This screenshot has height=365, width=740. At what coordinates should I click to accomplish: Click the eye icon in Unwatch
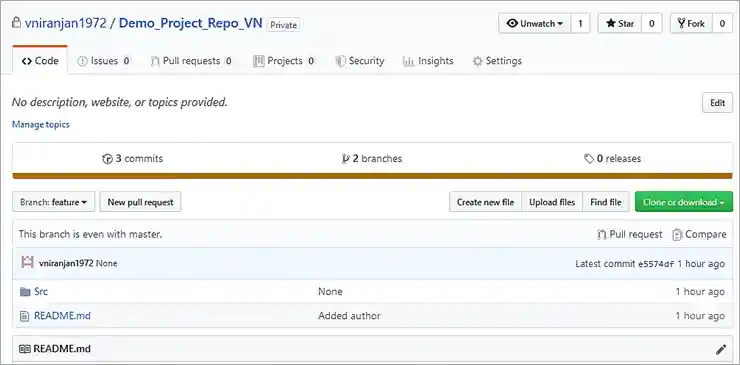tap(512, 24)
